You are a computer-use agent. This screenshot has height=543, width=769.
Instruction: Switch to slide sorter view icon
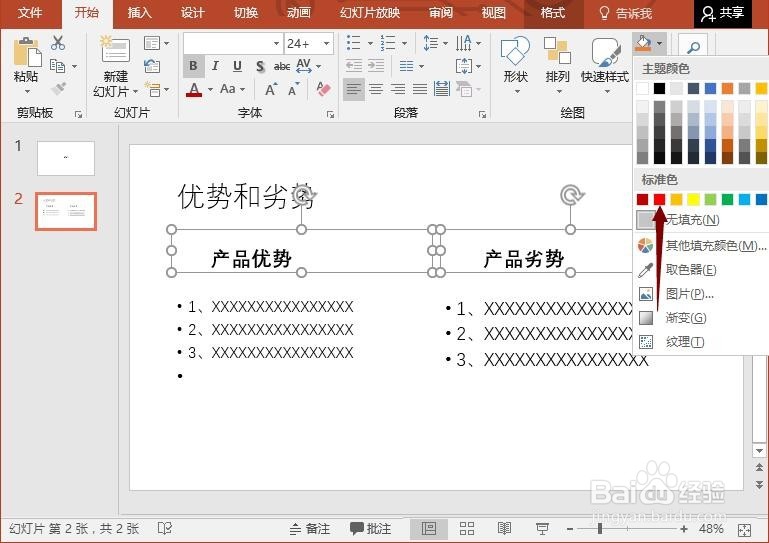pos(467,528)
